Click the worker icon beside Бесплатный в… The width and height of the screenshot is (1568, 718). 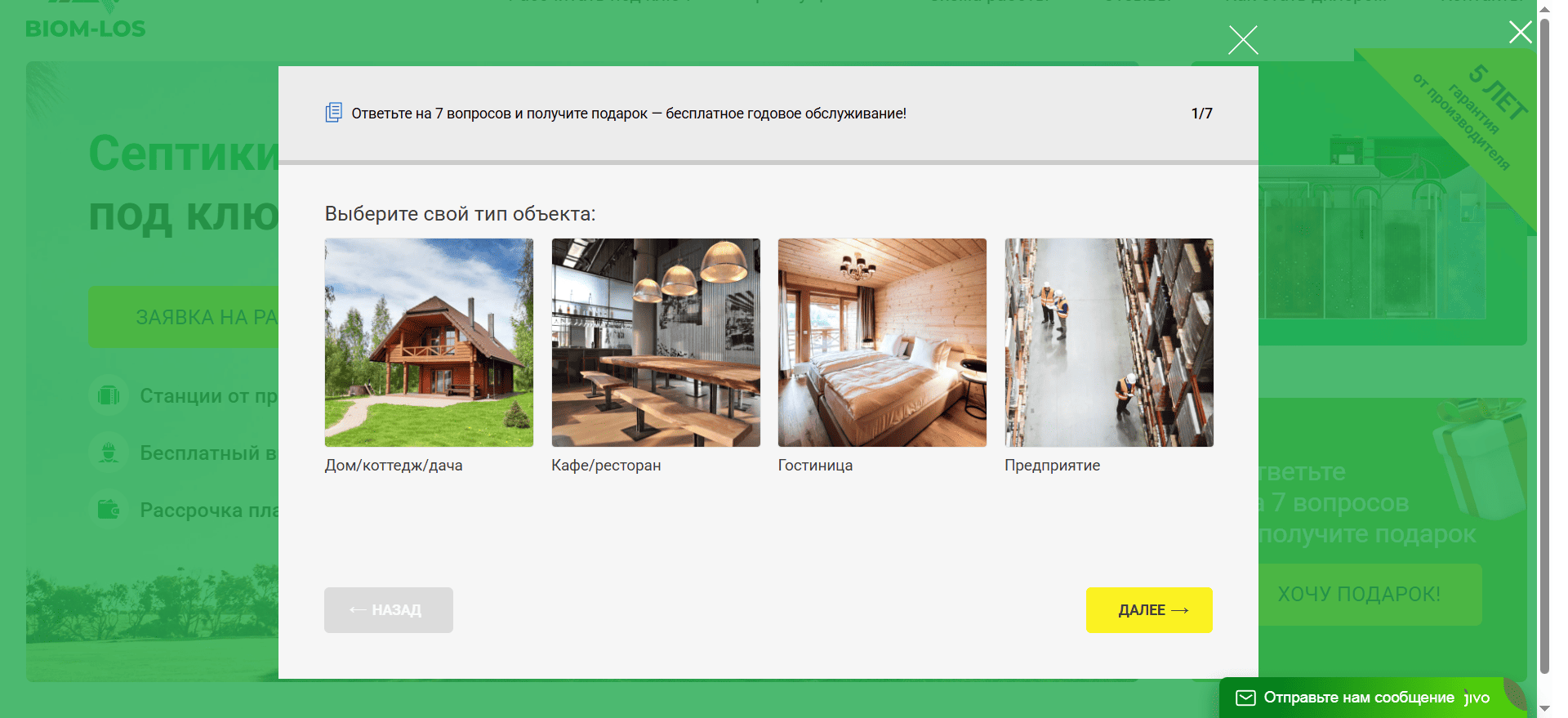109,453
